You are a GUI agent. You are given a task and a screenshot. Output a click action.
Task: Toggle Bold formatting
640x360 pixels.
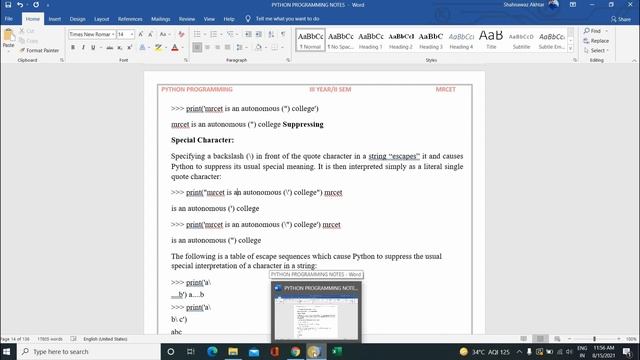pos(73,48)
